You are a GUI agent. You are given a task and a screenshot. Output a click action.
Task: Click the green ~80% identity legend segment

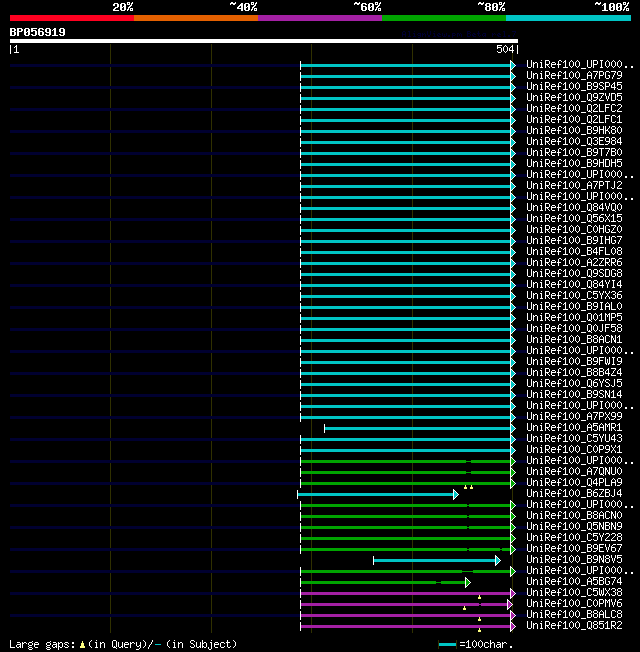444,18
